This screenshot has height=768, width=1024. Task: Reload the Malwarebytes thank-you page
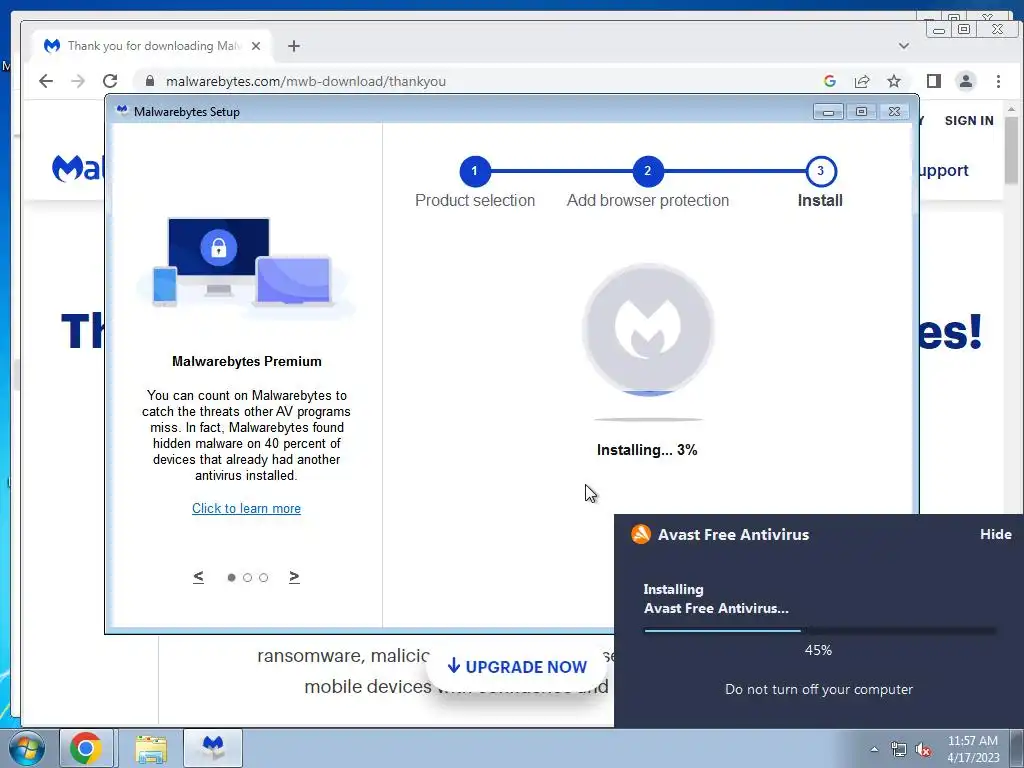click(x=110, y=81)
